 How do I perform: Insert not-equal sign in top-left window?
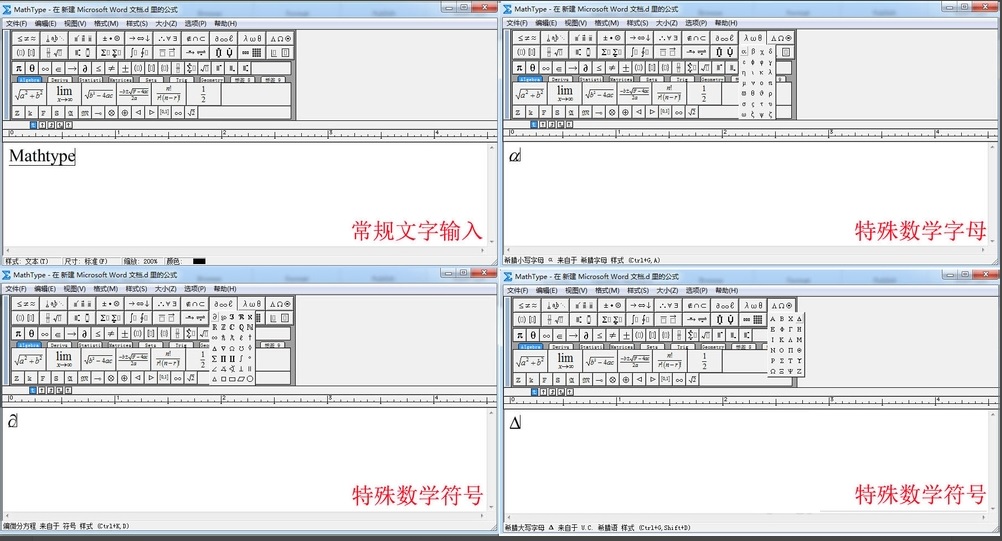112,68
